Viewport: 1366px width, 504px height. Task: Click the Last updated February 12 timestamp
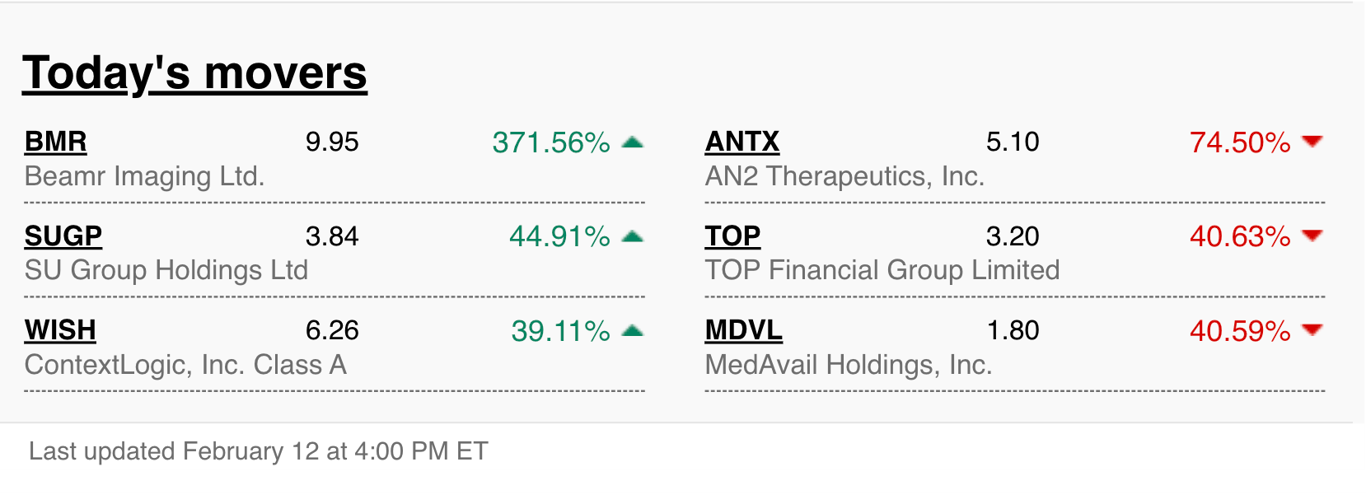[x=258, y=451]
